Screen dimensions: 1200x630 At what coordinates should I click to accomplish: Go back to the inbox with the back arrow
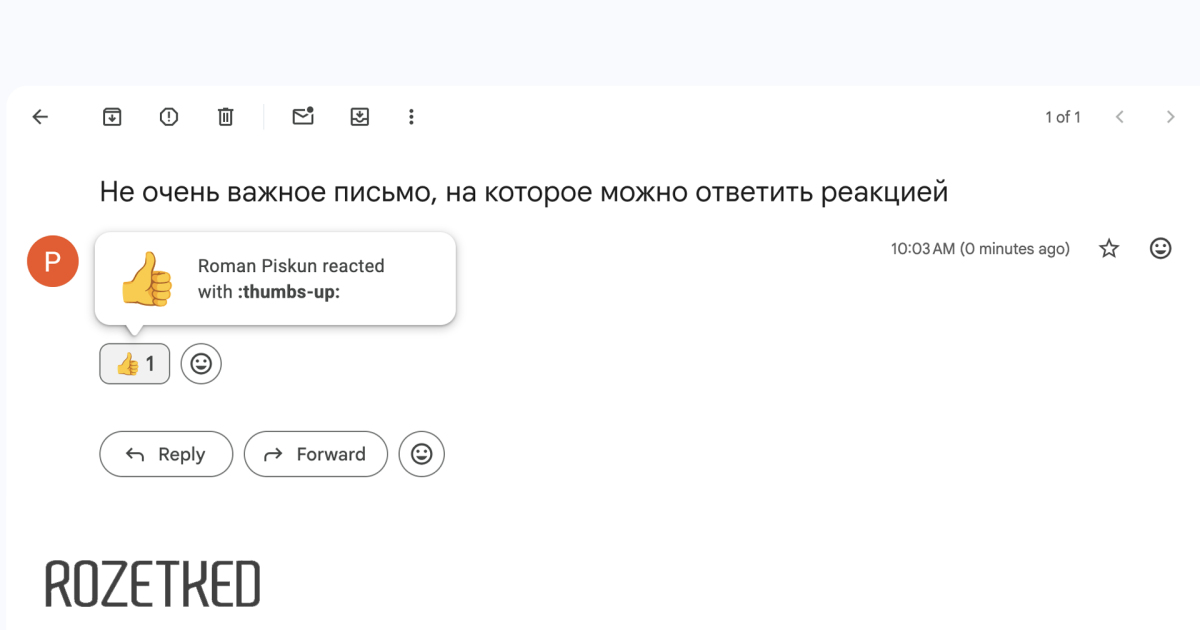pos(40,117)
